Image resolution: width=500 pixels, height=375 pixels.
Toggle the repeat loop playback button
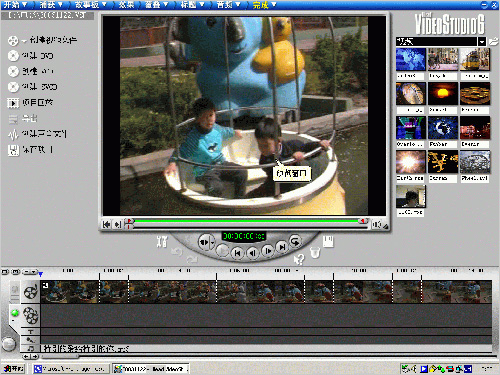pos(295,241)
